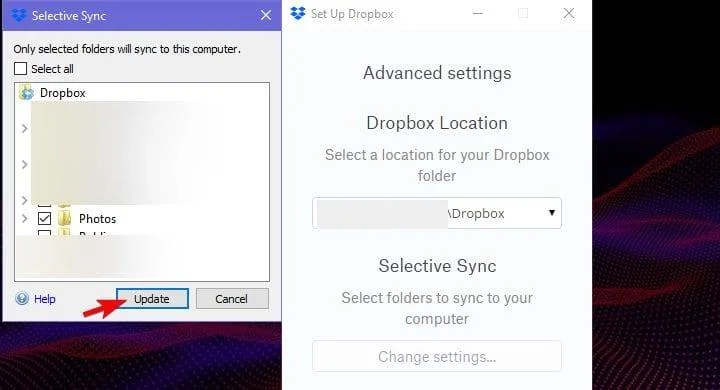
Task: Cancel the Selective Sync dialog
Action: pyautogui.click(x=232, y=299)
